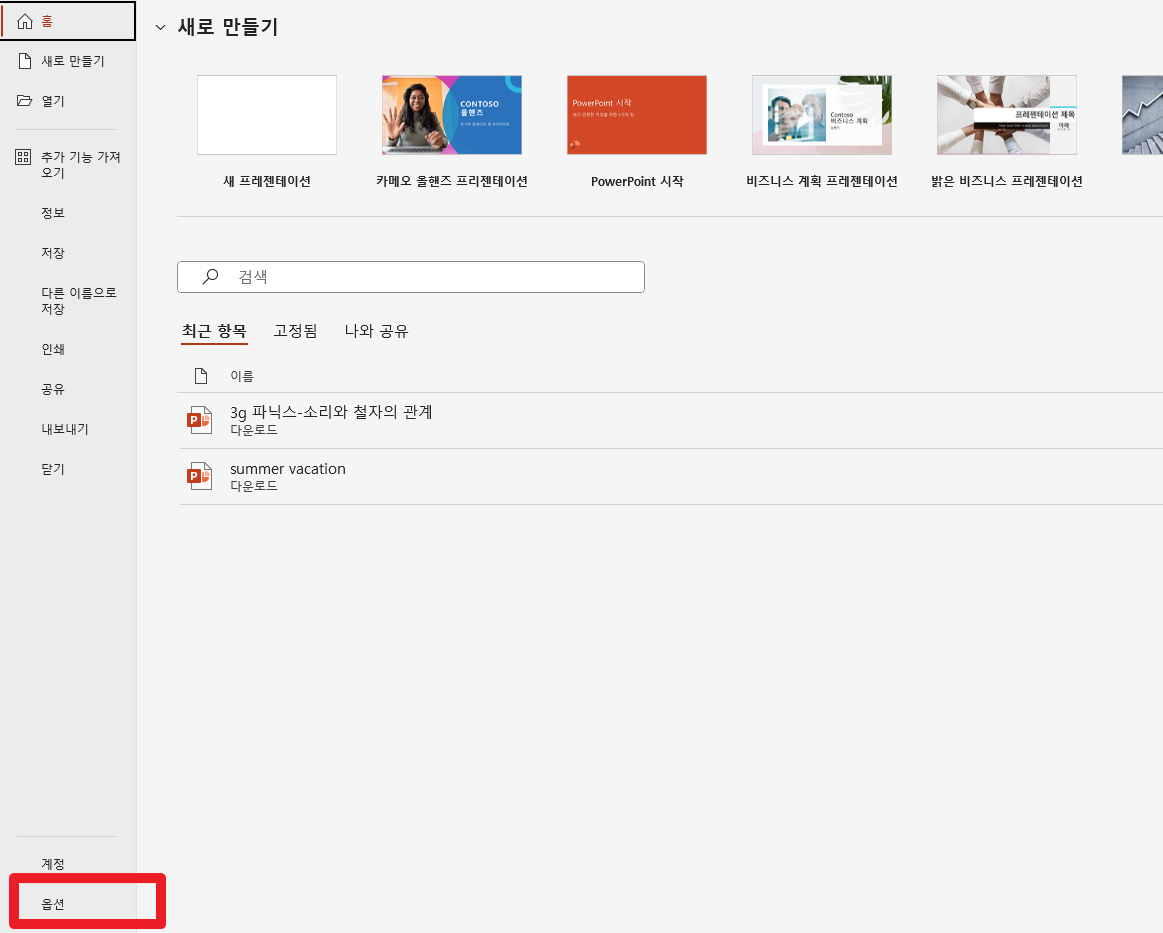Choose the 카메오 올핸즈 프레젠테이션 template
Screen dimensions: 1163x933
pos(452,115)
